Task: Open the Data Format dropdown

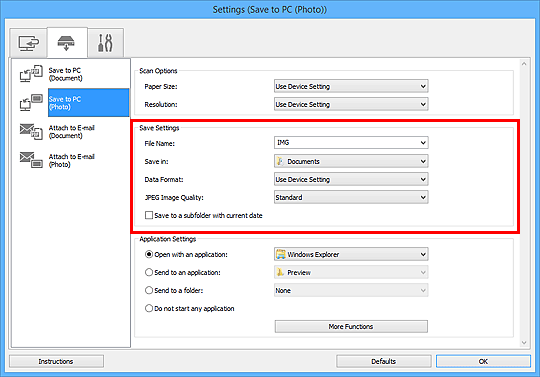Action: click(351, 179)
